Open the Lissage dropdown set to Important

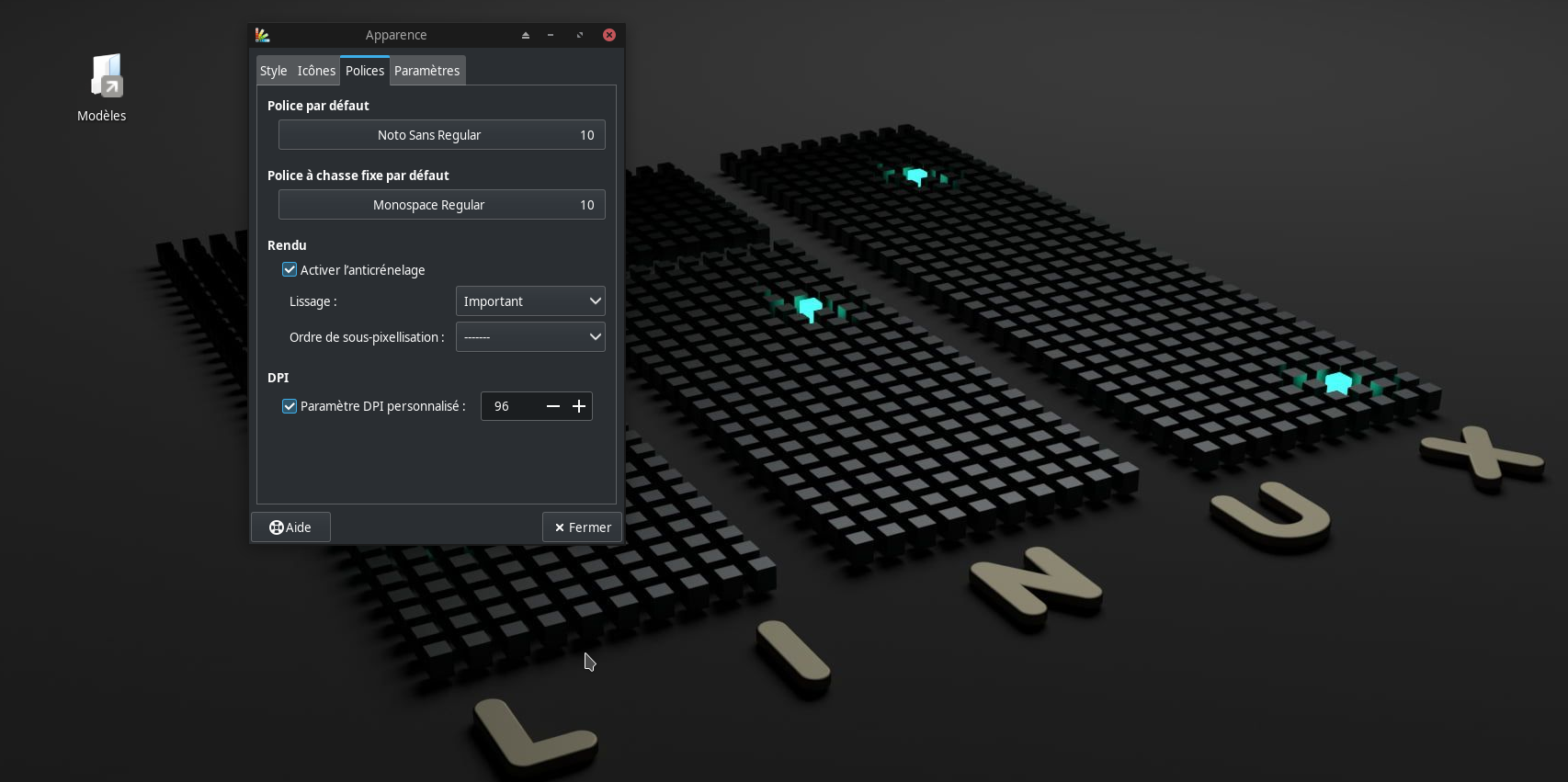(x=530, y=301)
